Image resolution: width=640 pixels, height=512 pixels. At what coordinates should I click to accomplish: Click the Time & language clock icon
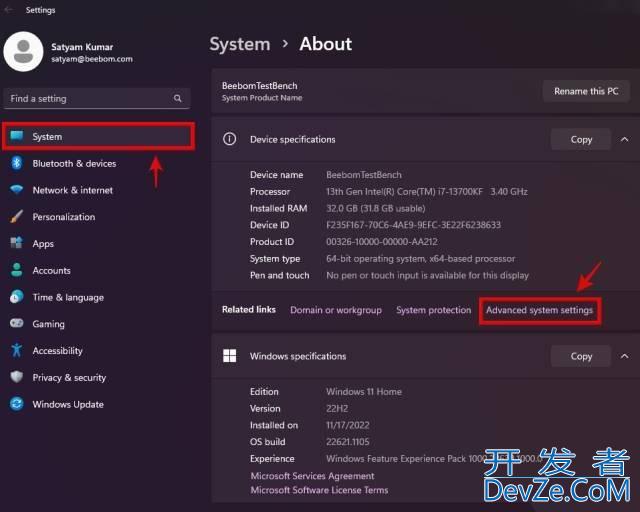(17, 297)
